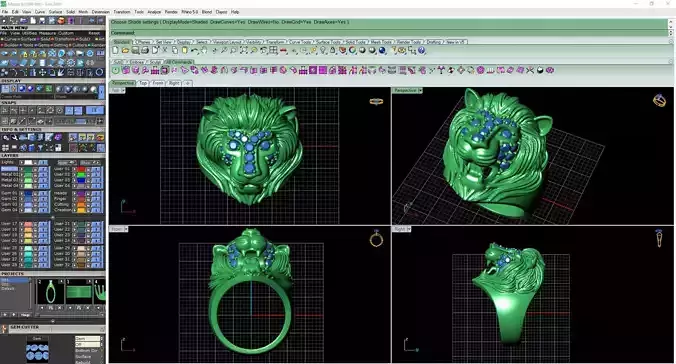
Task: Switch to the Front viewport tab
Action: tap(158, 83)
